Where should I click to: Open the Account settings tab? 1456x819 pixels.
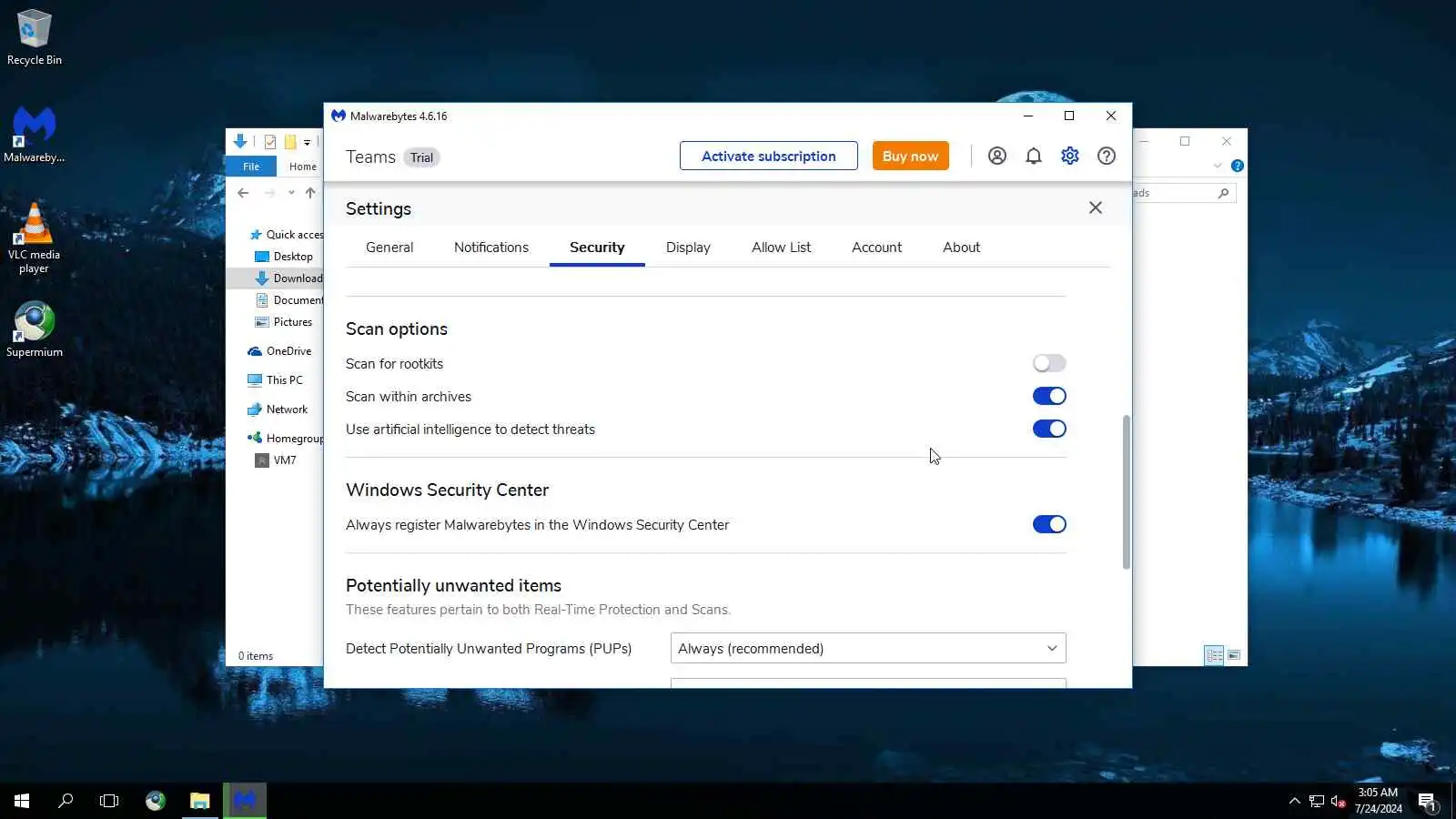(x=876, y=248)
